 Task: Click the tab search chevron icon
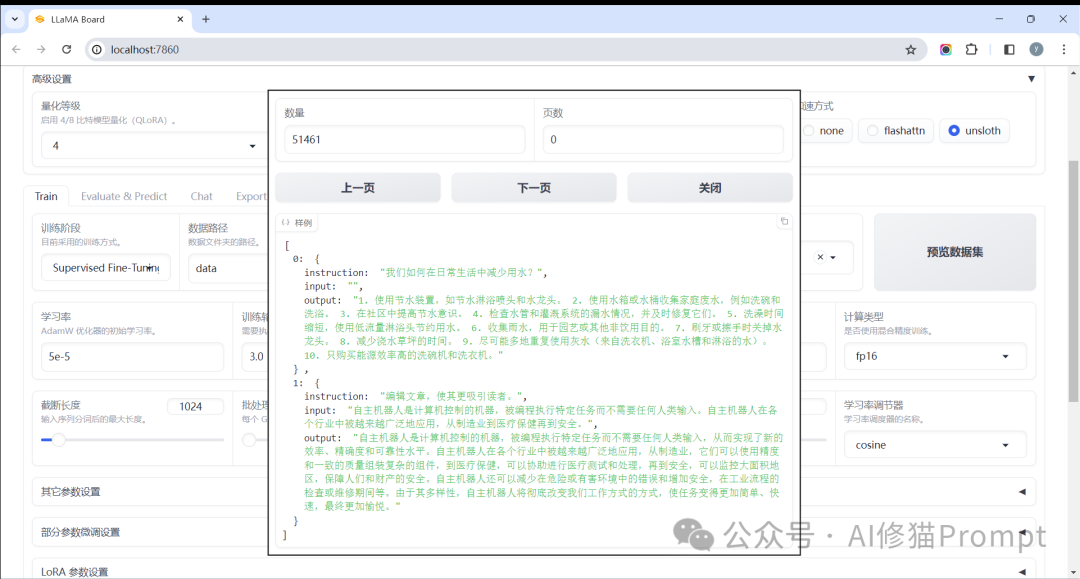15,19
